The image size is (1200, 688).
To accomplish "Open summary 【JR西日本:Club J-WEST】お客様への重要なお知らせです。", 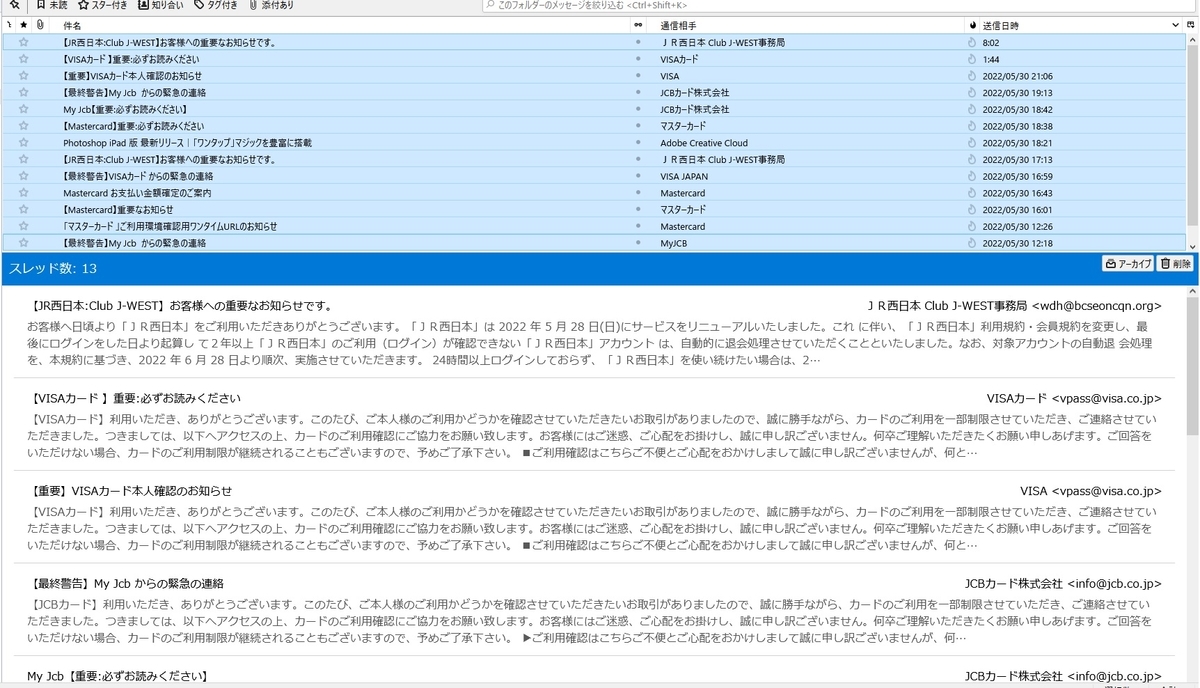I will coord(183,306).
